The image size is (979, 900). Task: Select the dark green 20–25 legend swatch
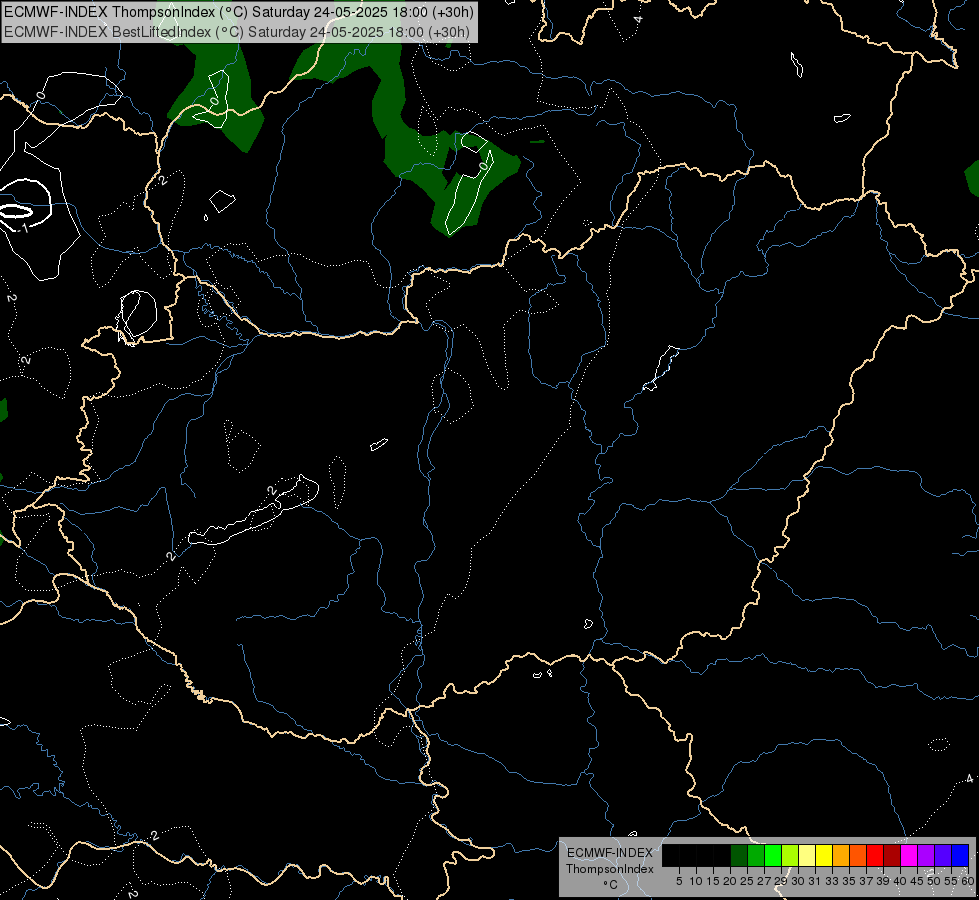739,856
